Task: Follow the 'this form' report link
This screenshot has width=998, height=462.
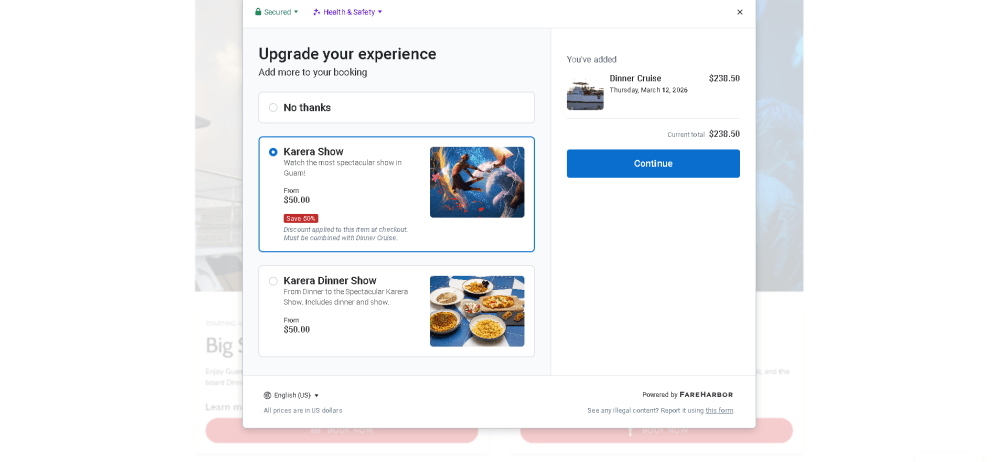Action: [719, 410]
